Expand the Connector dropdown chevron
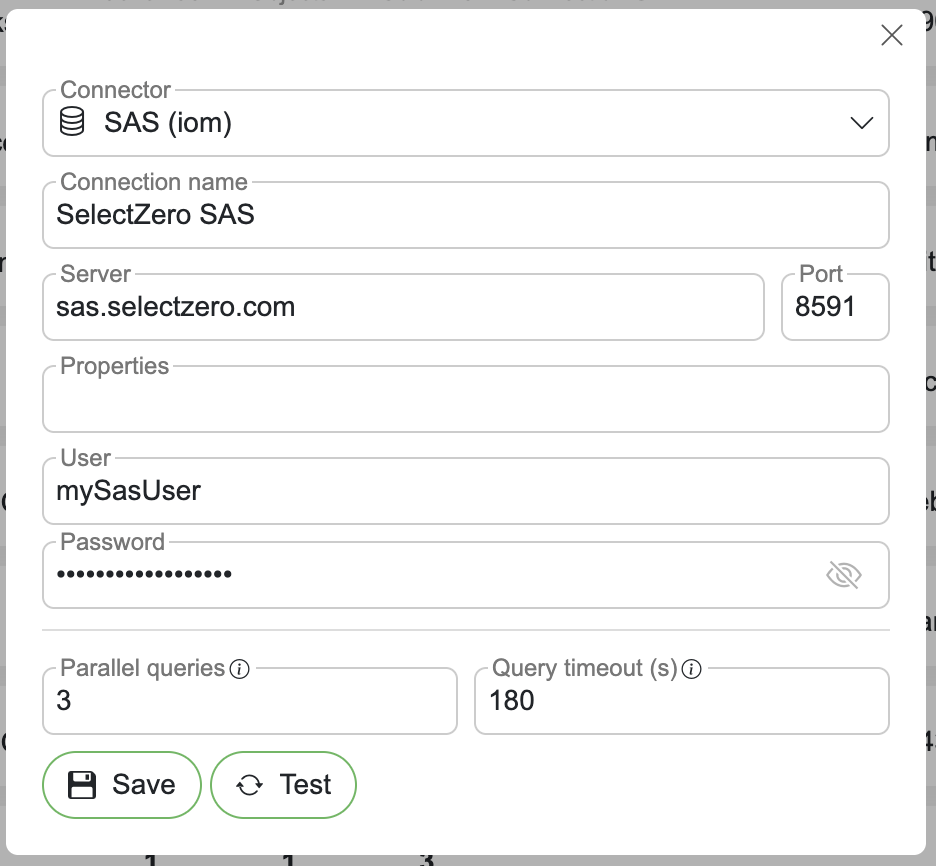This screenshot has width=936, height=866. 861,123
